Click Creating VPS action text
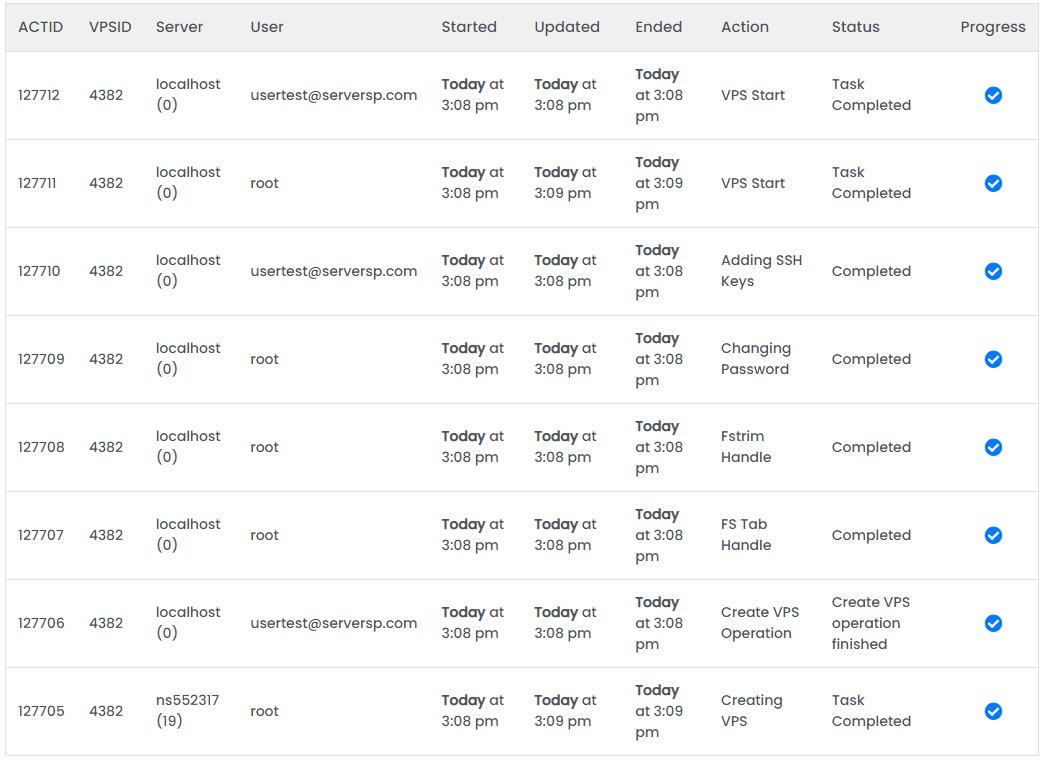The width and height of the screenshot is (1044, 761). pyautogui.click(x=751, y=710)
